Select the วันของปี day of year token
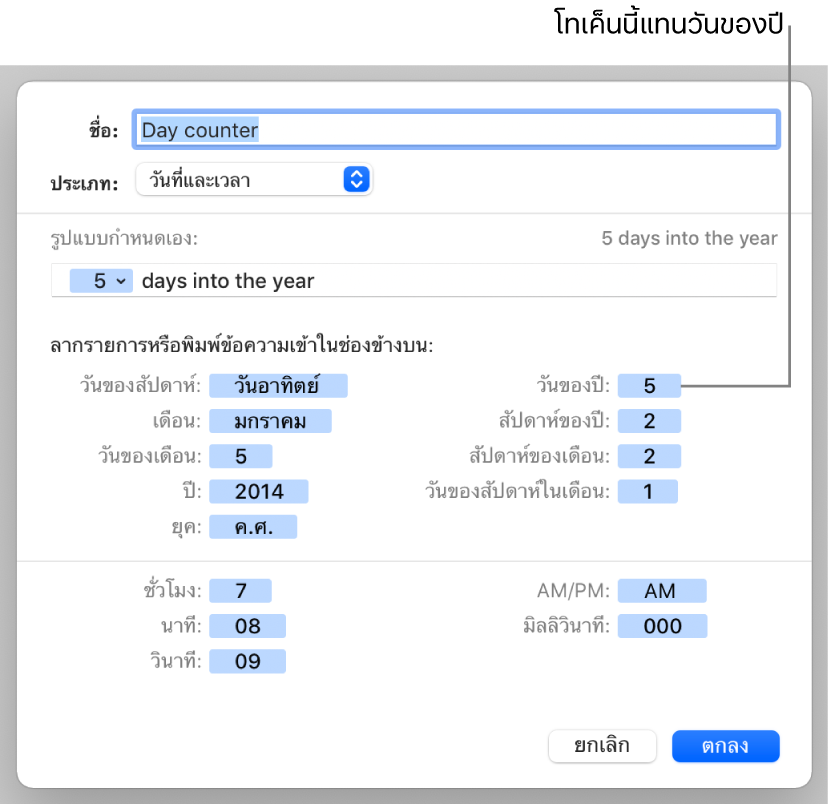The height and width of the screenshot is (804, 828). [x=650, y=385]
